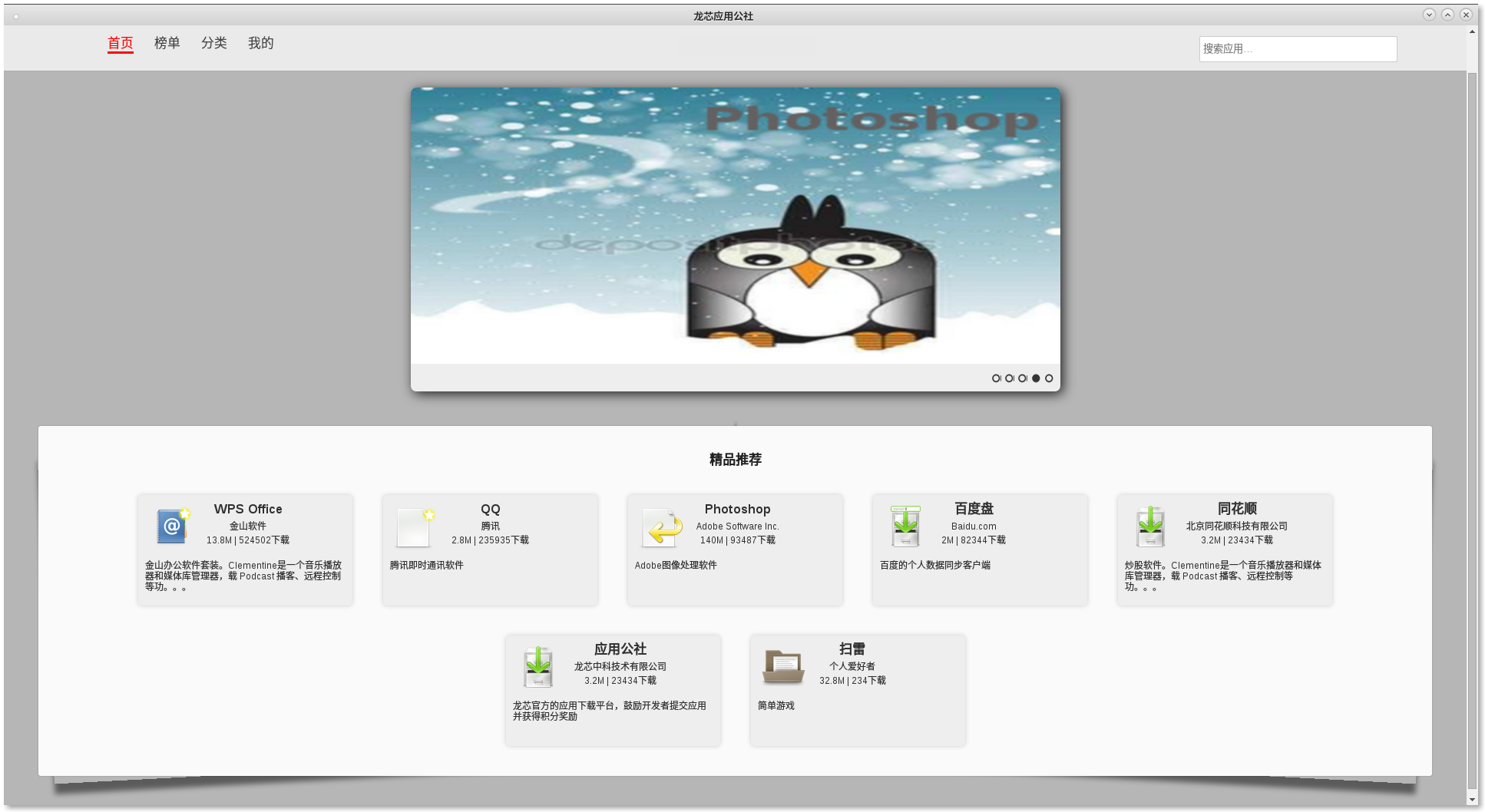Focus the 搜索应用 search field
This screenshot has width=1485, height=812.
click(1298, 49)
